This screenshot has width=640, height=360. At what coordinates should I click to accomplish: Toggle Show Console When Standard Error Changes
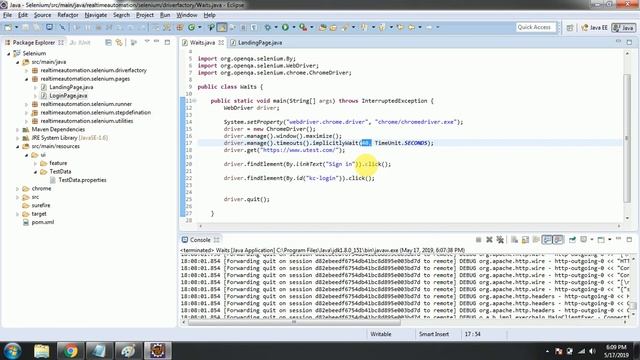tap(558, 240)
